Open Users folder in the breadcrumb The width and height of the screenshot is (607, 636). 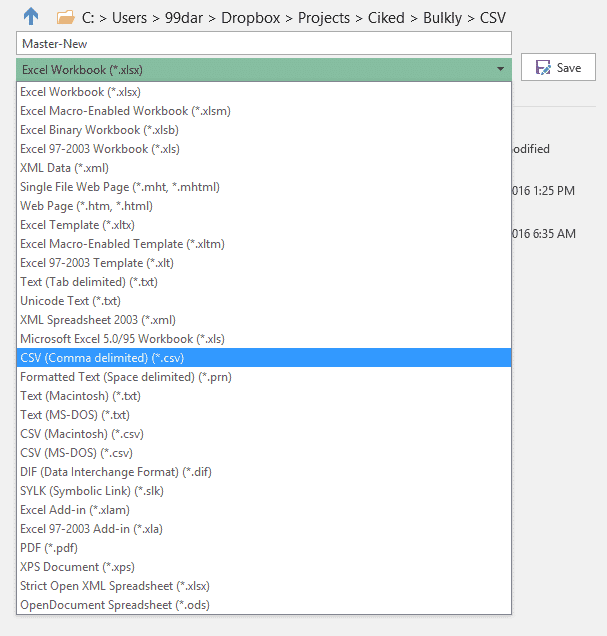(129, 18)
